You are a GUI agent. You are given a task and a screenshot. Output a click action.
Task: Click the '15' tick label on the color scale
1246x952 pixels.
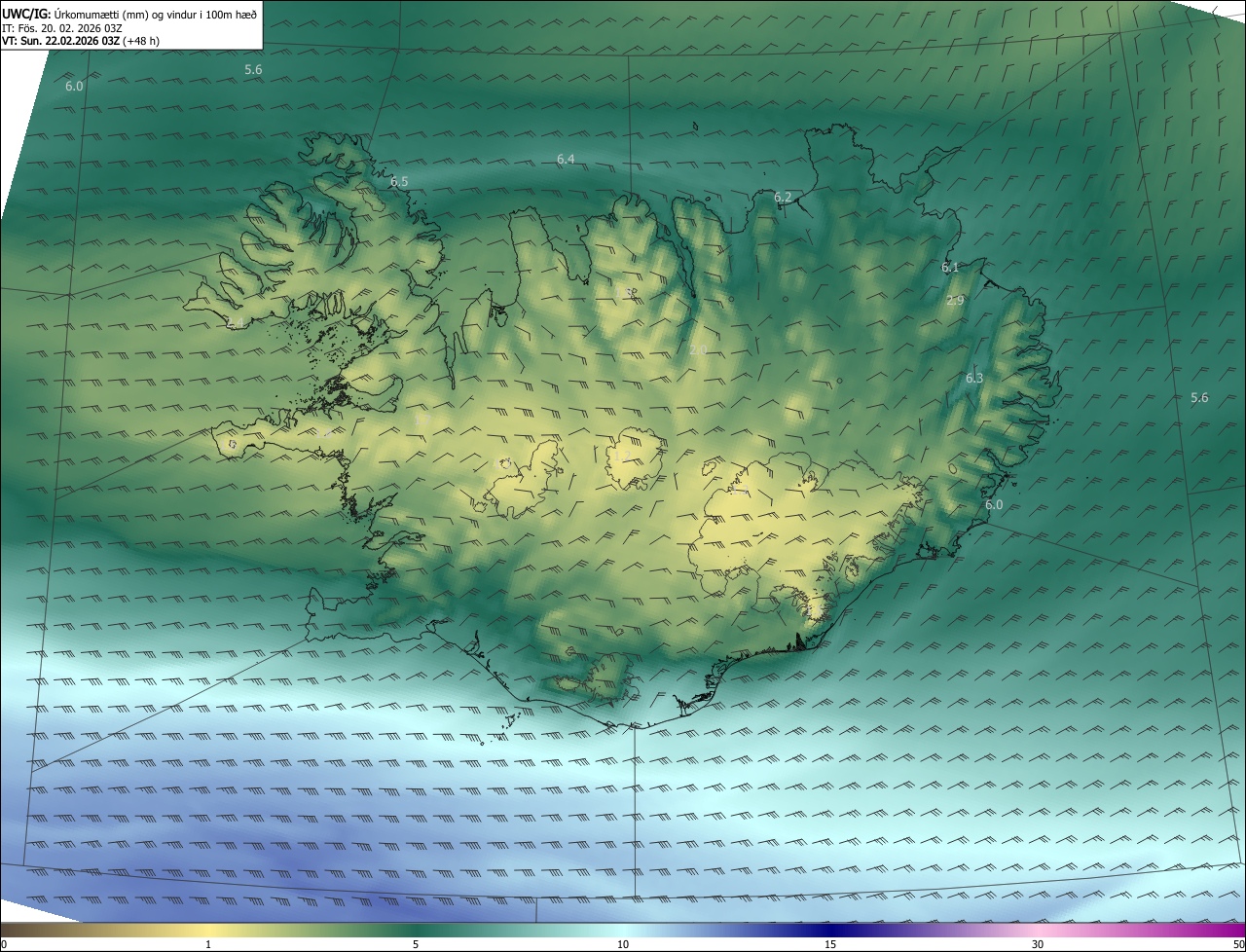click(830, 945)
